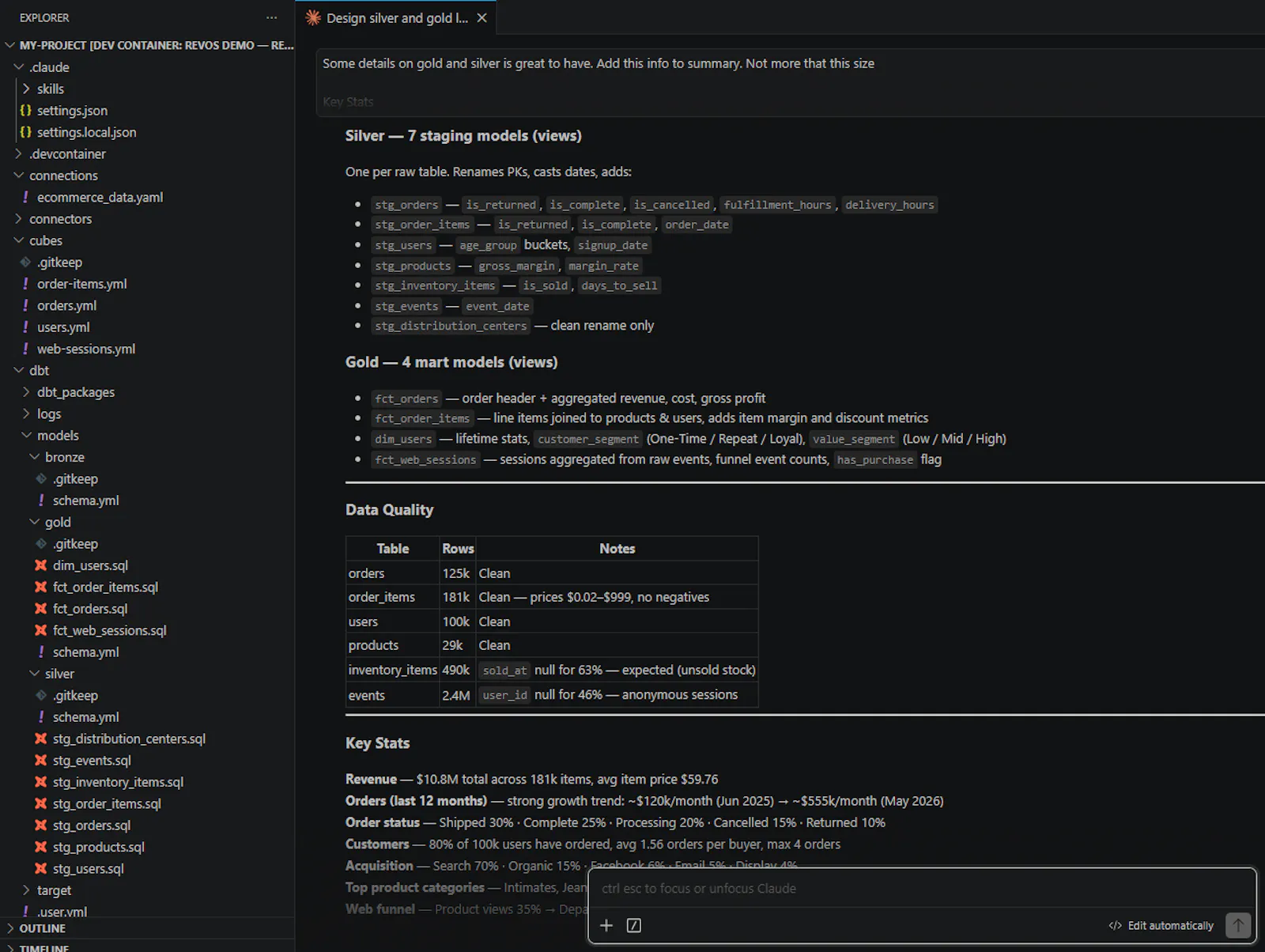This screenshot has height=952, width=1265.
Task: Click the fct_web_sessions.sql dbt icon
Action: click(40, 630)
